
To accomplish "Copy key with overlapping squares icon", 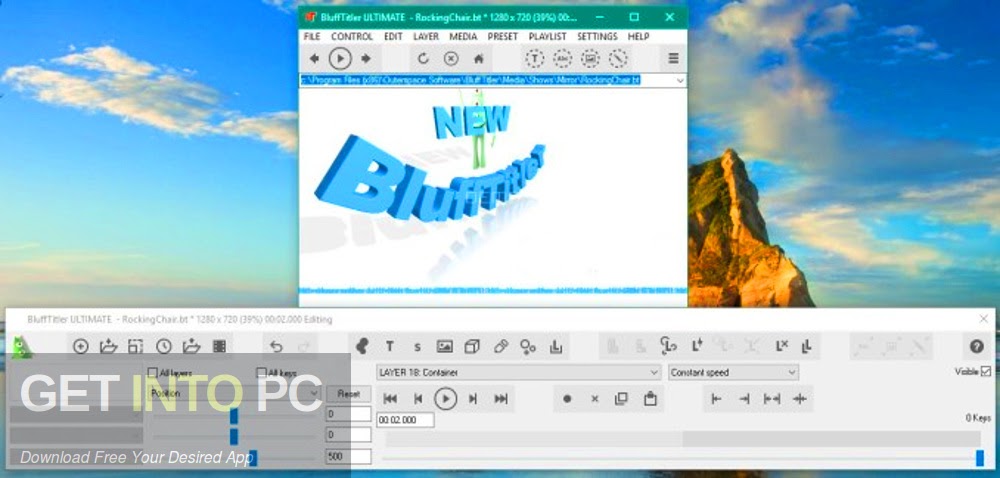I will [x=621, y=399].
